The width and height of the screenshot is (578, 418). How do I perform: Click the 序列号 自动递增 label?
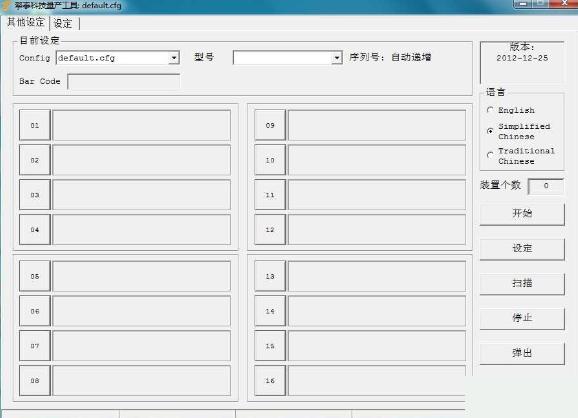coord(390,57)
